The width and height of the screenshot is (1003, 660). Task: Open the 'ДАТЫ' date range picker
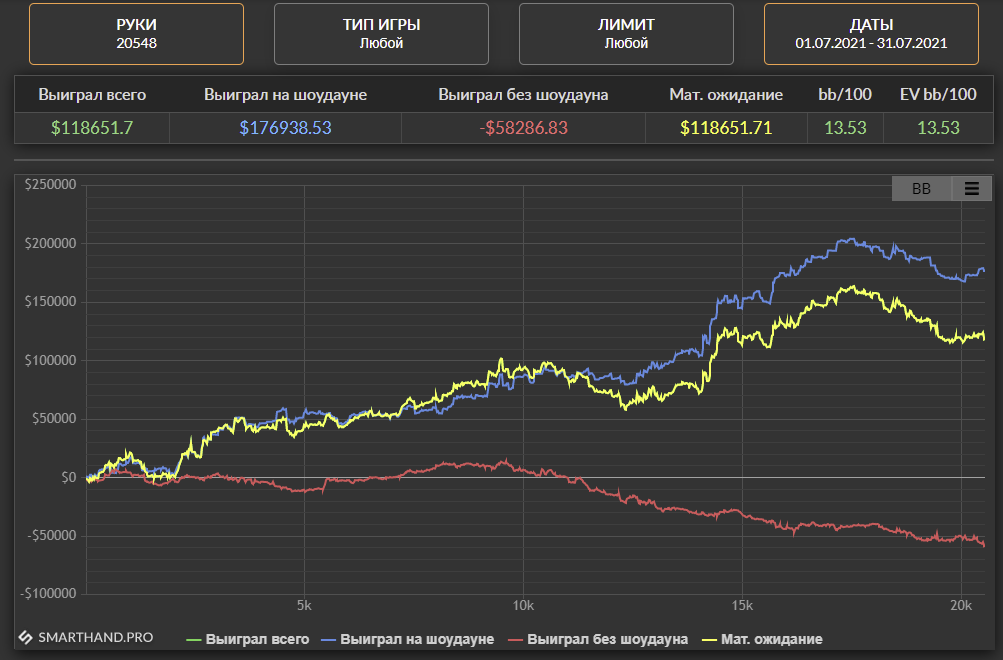871,33
